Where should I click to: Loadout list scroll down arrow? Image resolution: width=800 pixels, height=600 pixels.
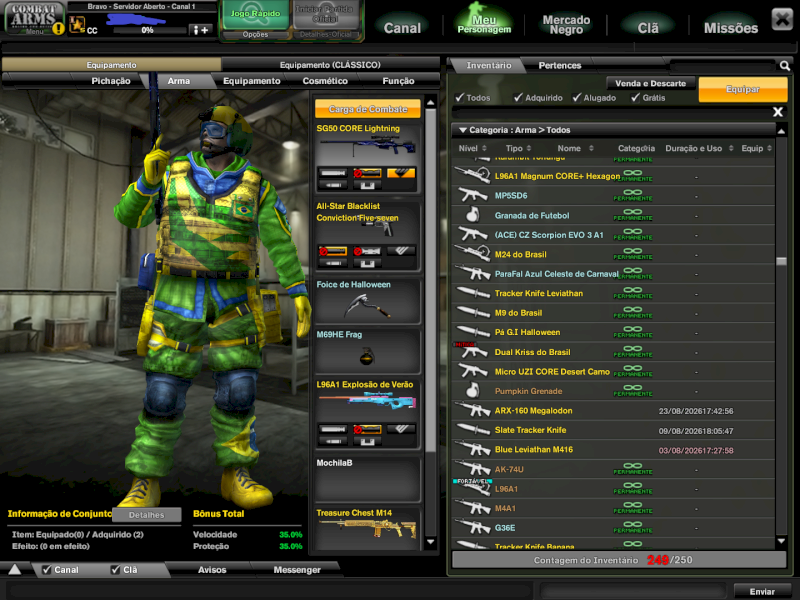point(431,542)
